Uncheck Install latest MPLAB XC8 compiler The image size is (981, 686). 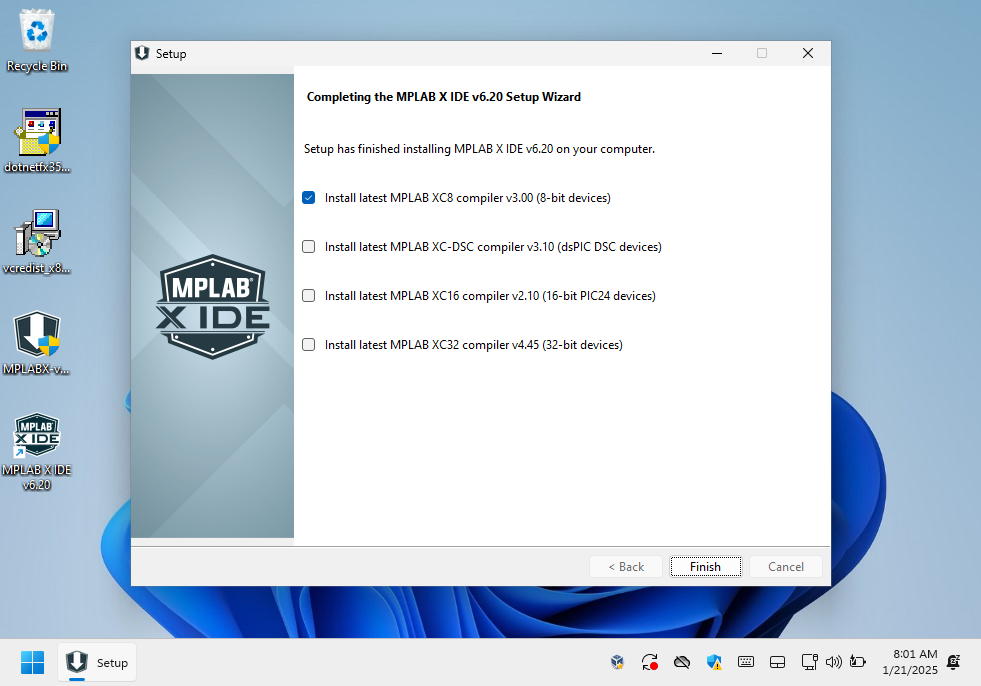click(308, 198)
